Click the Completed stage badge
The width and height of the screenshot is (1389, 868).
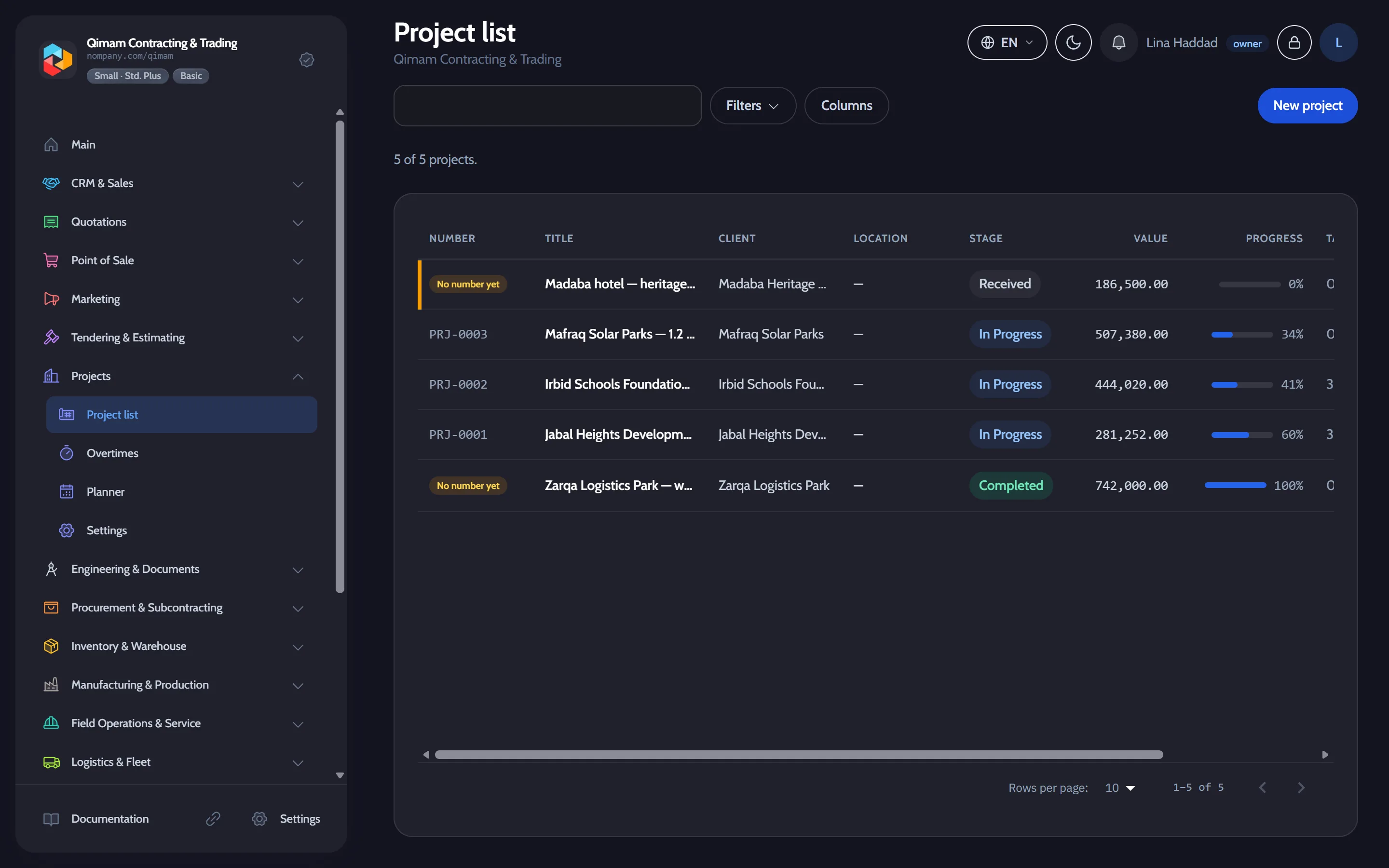(1011, 486)
